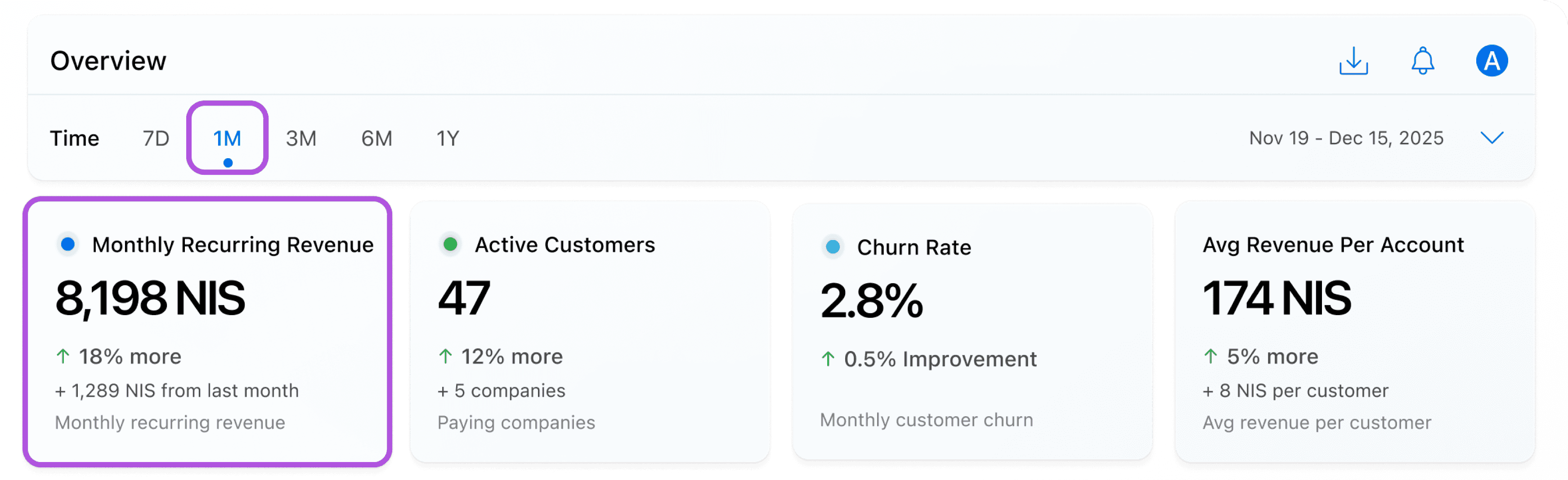This screenshot has height=480, width=1568.
Task: Open the Nov 19 - Dec 15, 2025 date picker
Action: pyautogui.click(x=1346, y=138)
